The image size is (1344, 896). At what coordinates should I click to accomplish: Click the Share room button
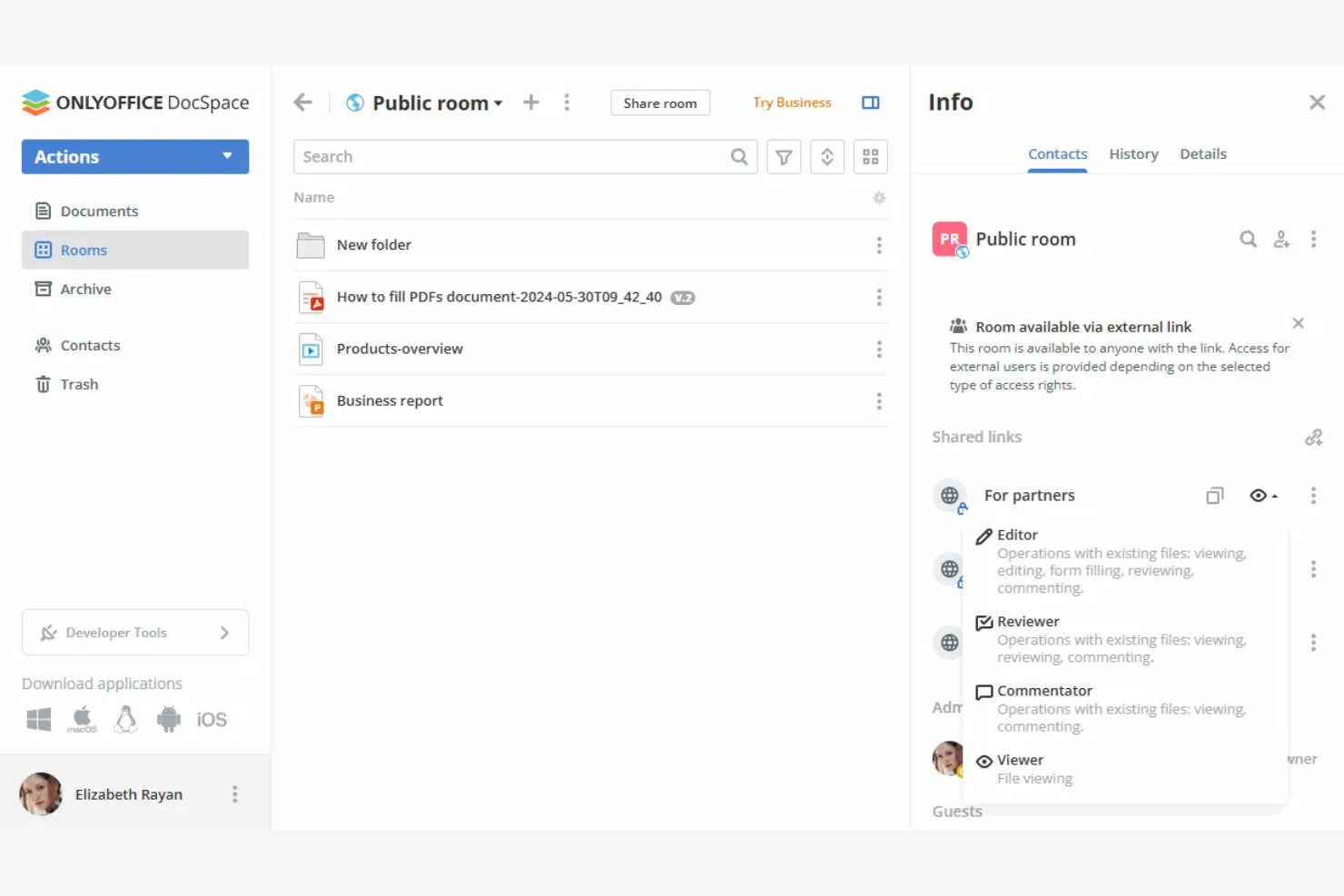660,103
